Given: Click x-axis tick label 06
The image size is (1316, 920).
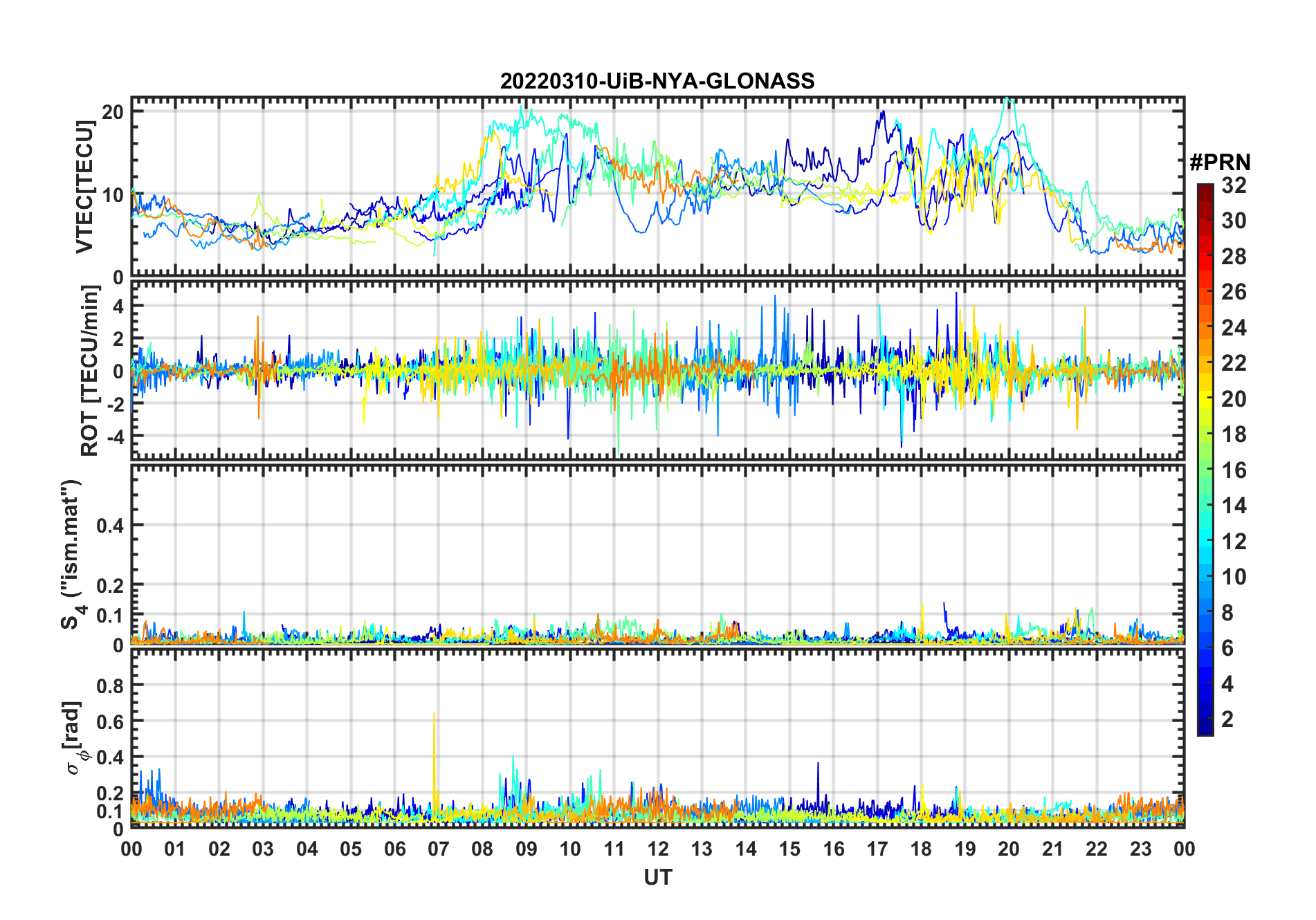Looking at the screenshot, I should tap(395, 849).
